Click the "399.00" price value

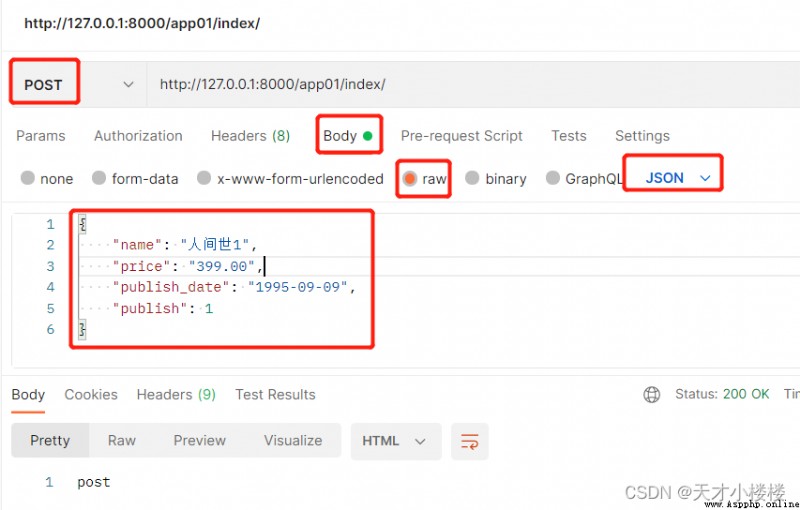pos(222,266)
